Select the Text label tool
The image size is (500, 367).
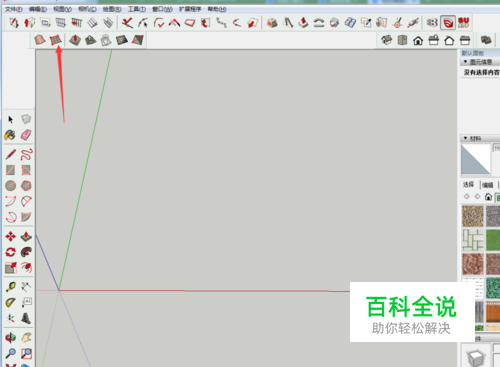26,302
